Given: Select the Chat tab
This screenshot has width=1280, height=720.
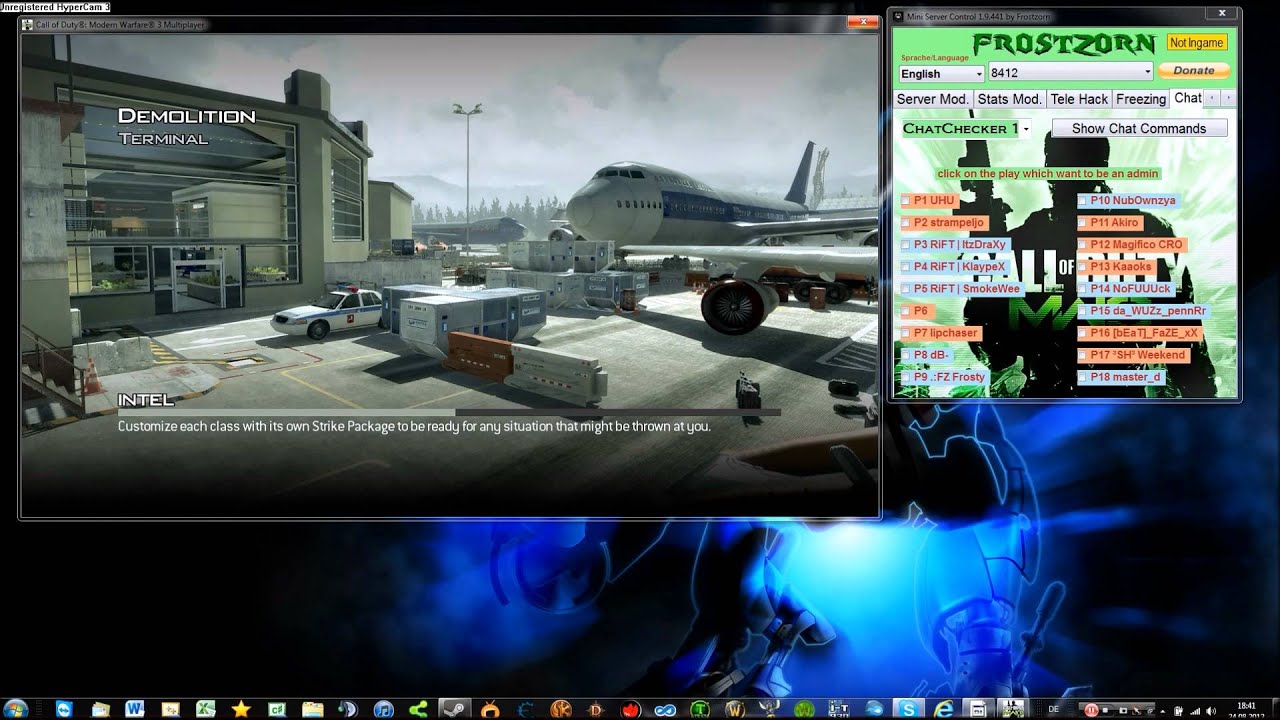Looking at the screenshot, I should pos(1187,98).
